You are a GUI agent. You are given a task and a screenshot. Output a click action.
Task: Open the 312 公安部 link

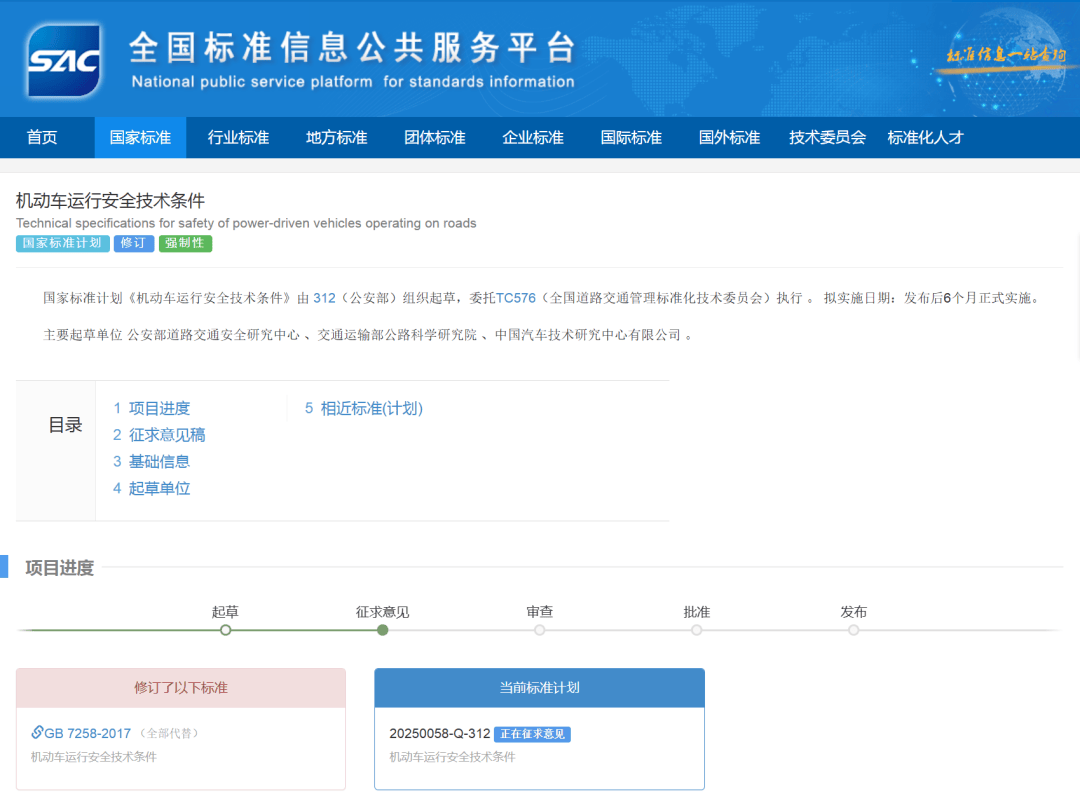pyautogui.click(x=324, y=298)
